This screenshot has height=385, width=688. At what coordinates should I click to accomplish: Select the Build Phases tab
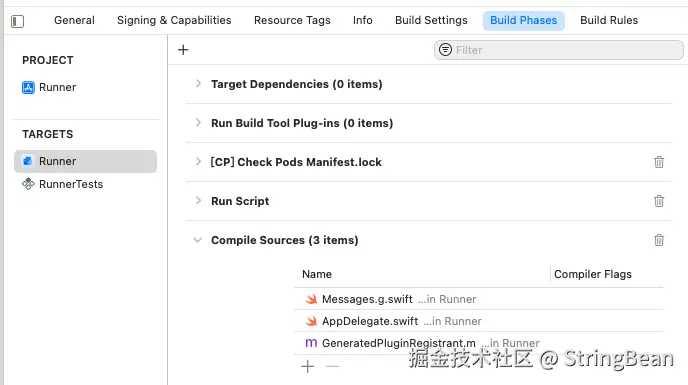coord(523,21)
